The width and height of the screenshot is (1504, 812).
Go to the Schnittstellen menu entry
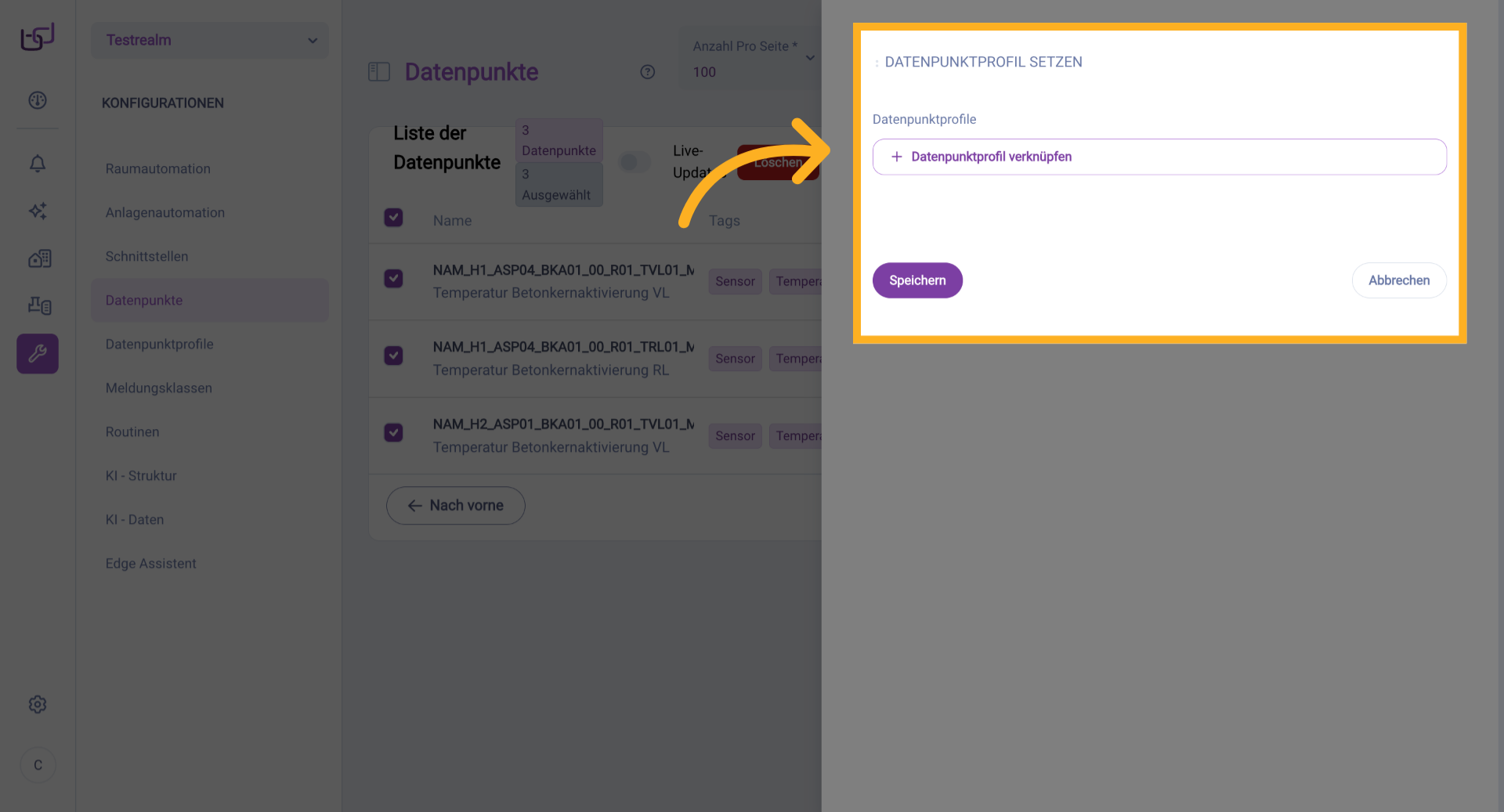coord(146,256)
